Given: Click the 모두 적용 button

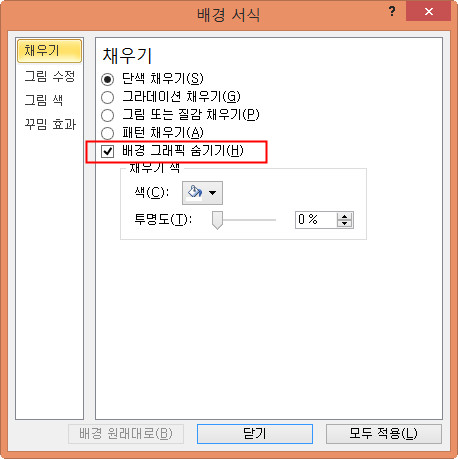Looking at the screenshot, I should tap(384, 434).
